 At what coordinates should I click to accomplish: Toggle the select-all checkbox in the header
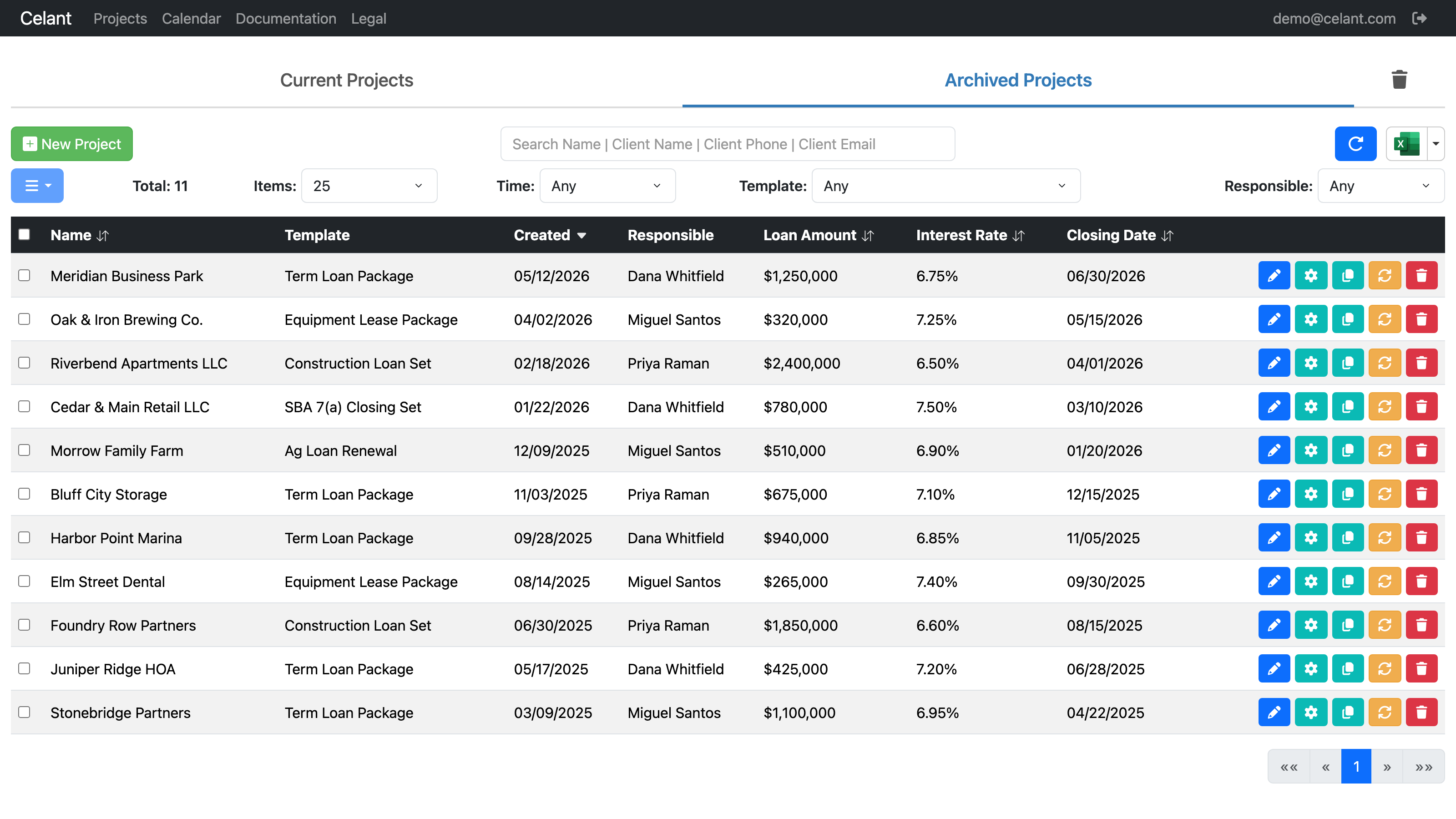click(24, 235)
